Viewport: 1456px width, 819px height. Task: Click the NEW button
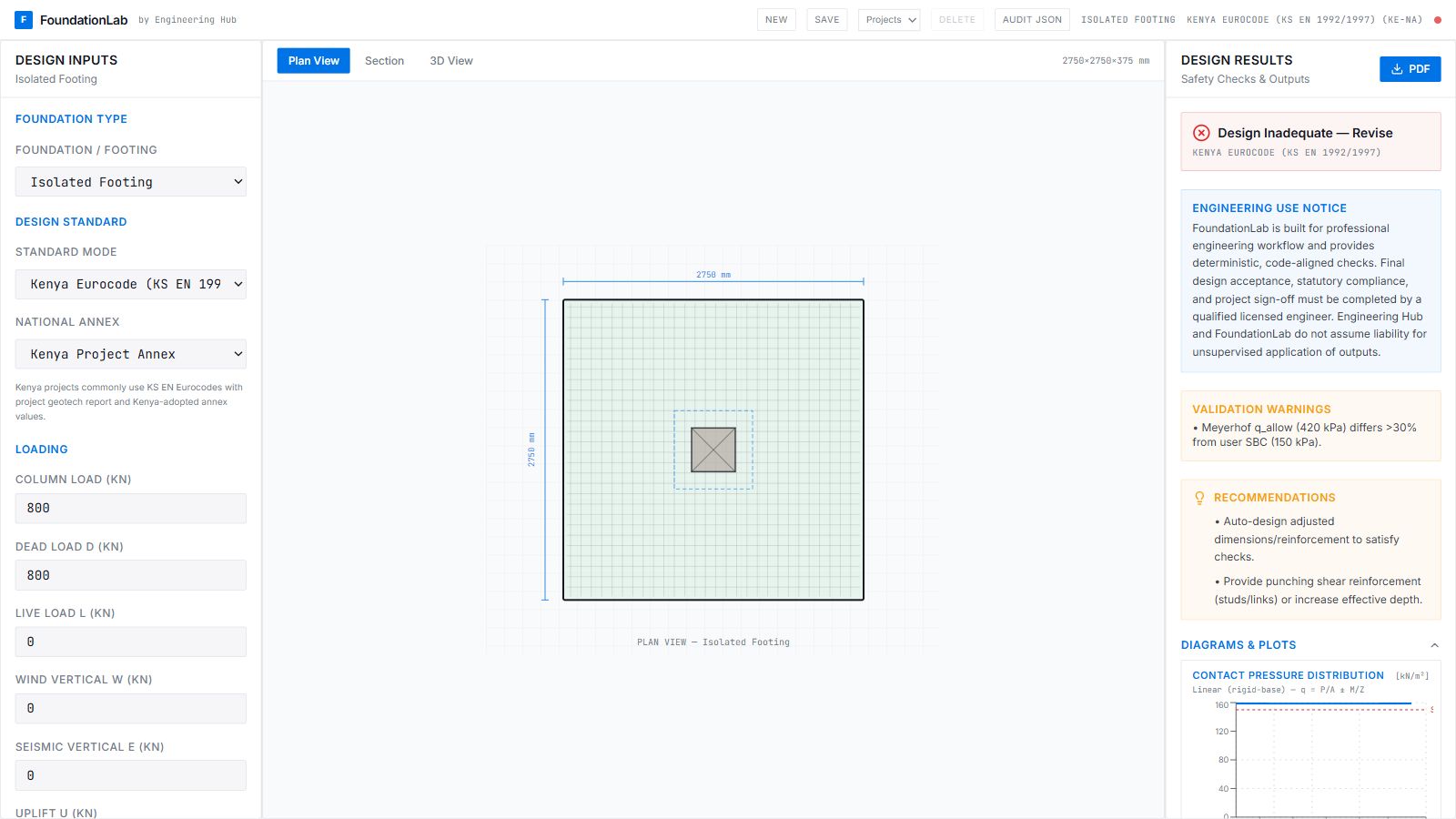pyautogui.click(x=776, y=20)
